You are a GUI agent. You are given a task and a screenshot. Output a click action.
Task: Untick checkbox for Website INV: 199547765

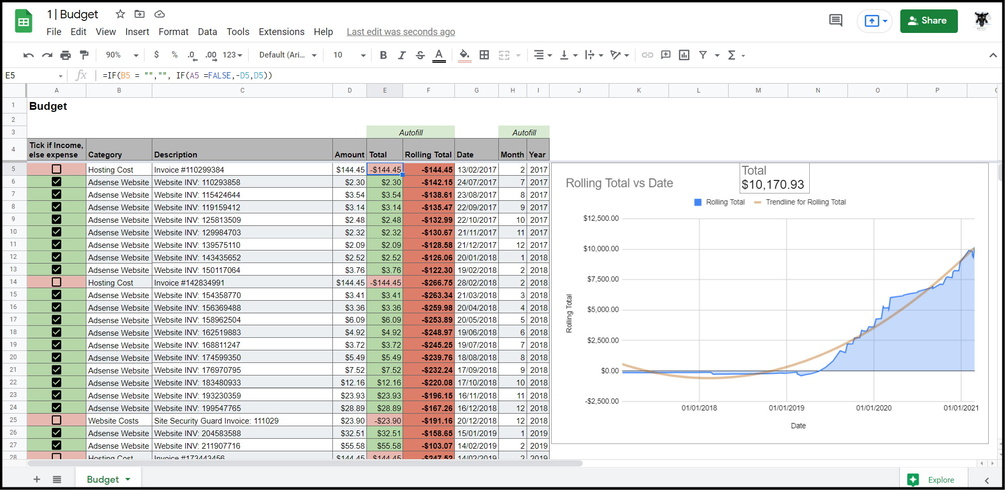pos(56,408)
